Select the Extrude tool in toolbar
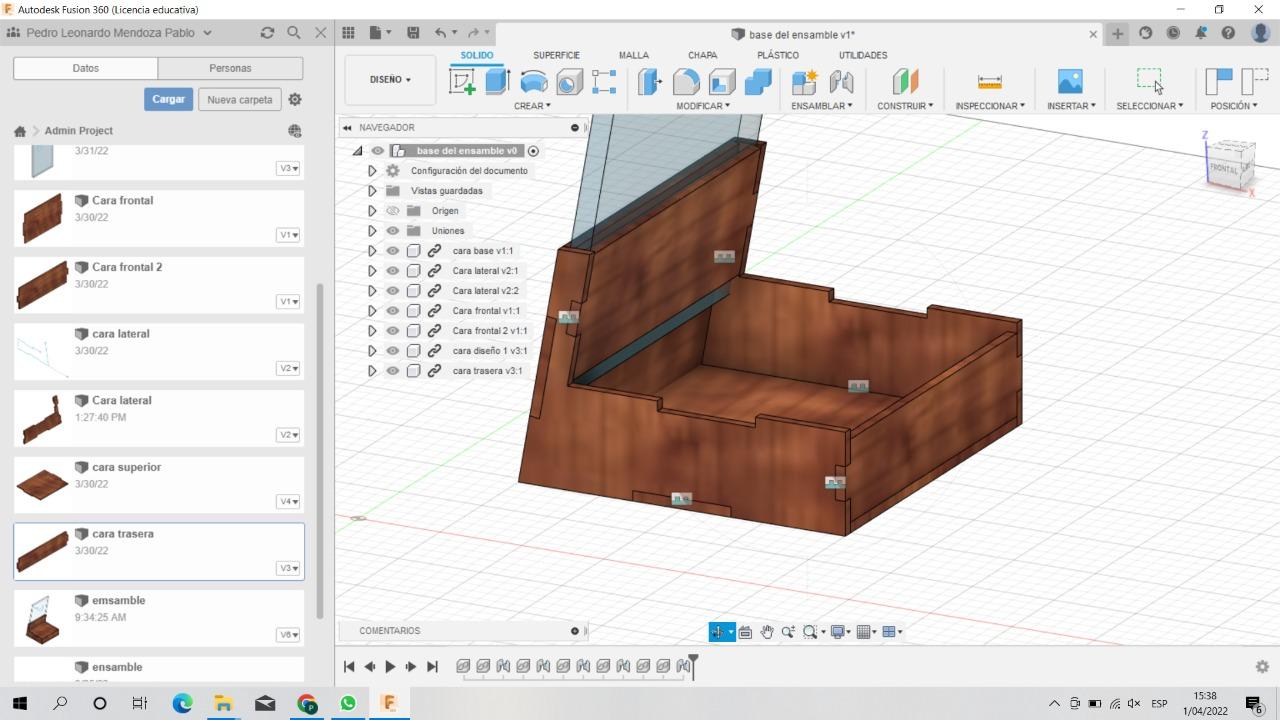 497,82
